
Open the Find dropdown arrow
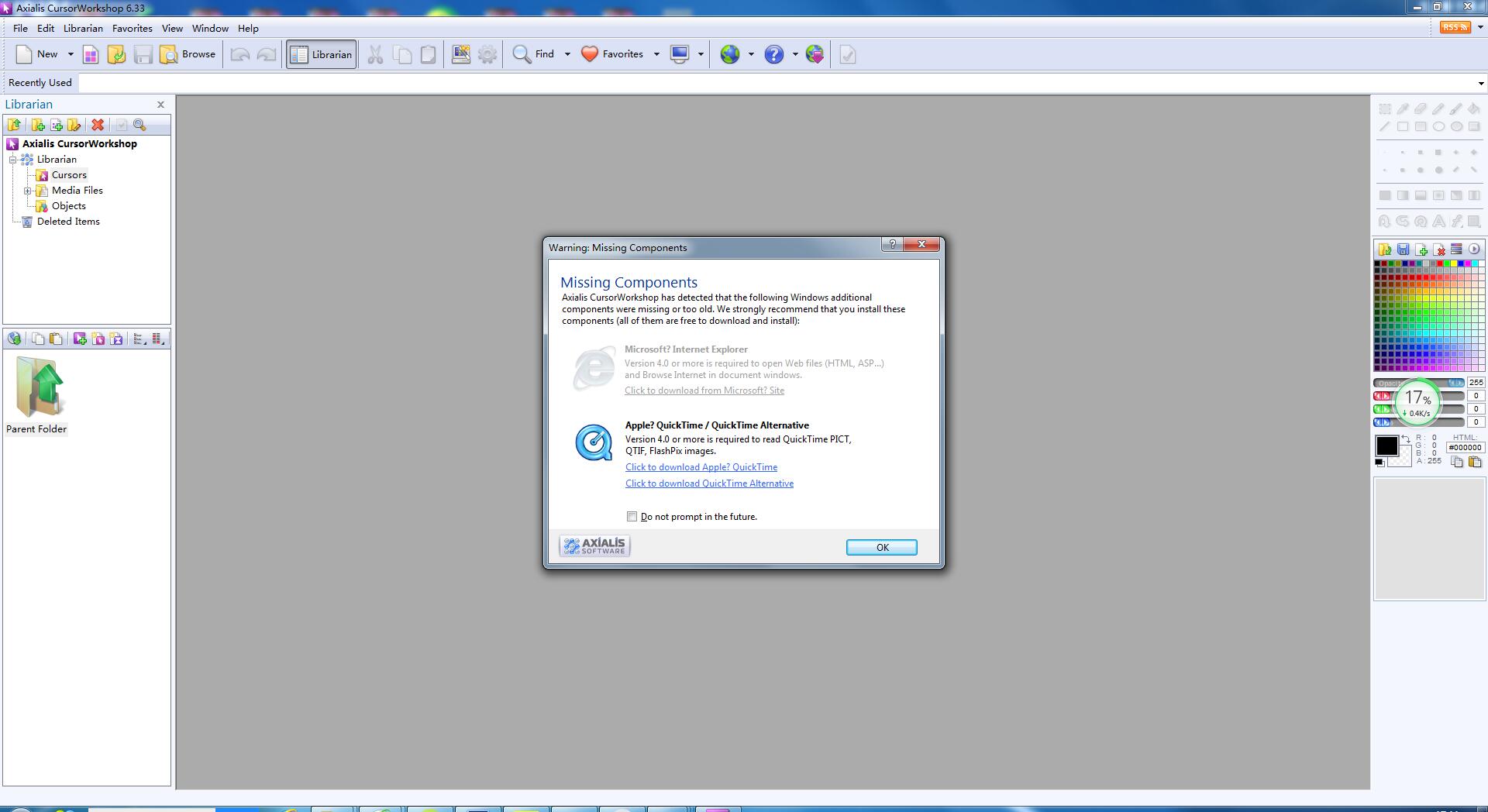[567, 54]
